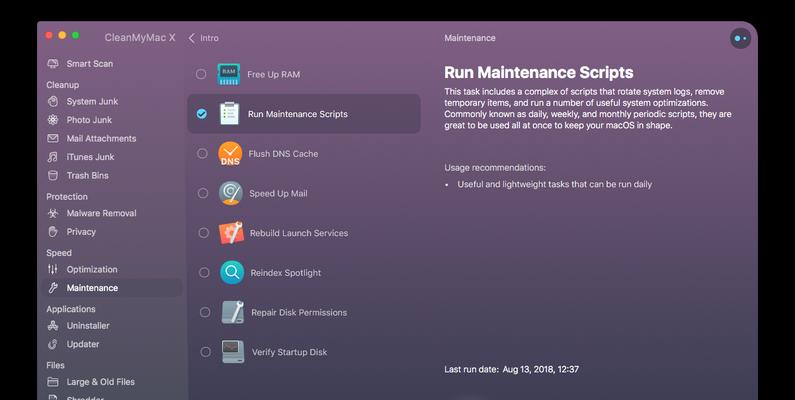Click the Photo Junk flower icon

53,120
